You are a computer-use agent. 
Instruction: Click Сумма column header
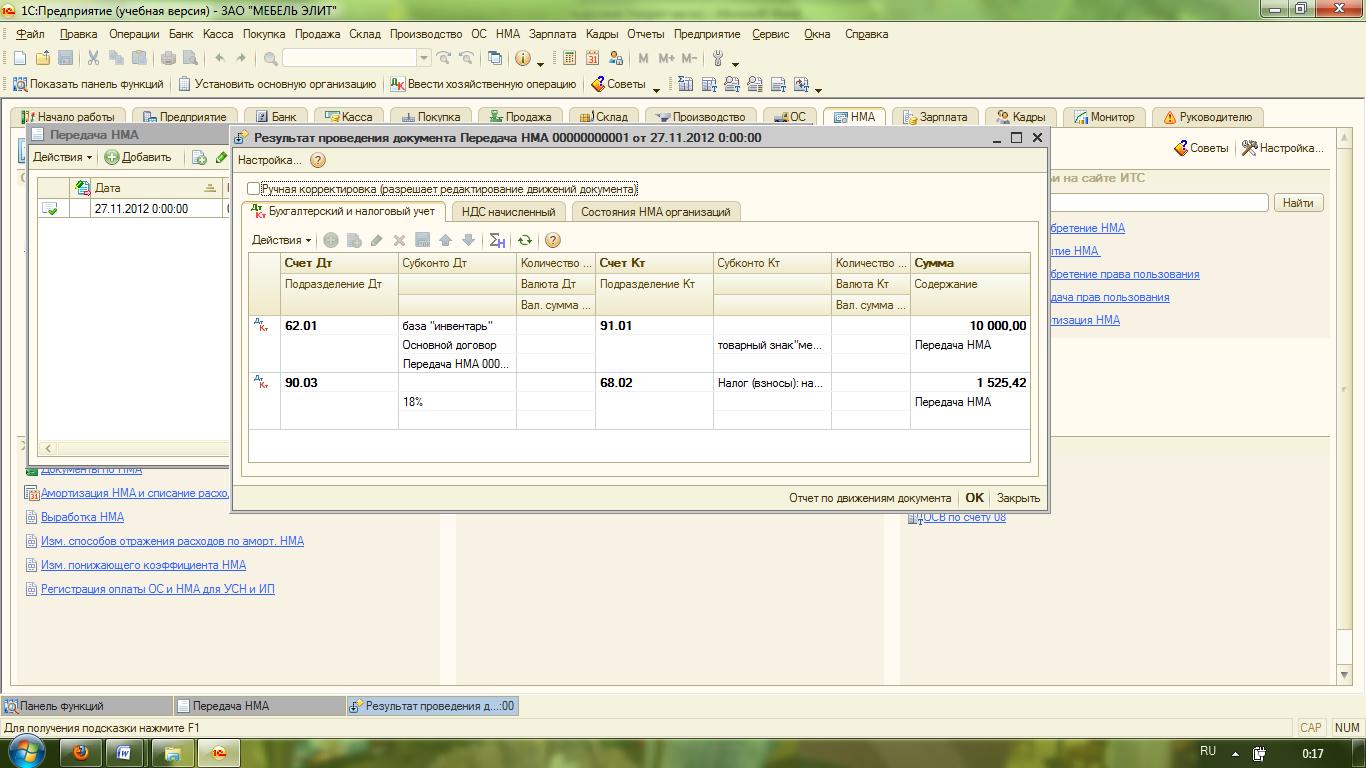click(970, 263)
